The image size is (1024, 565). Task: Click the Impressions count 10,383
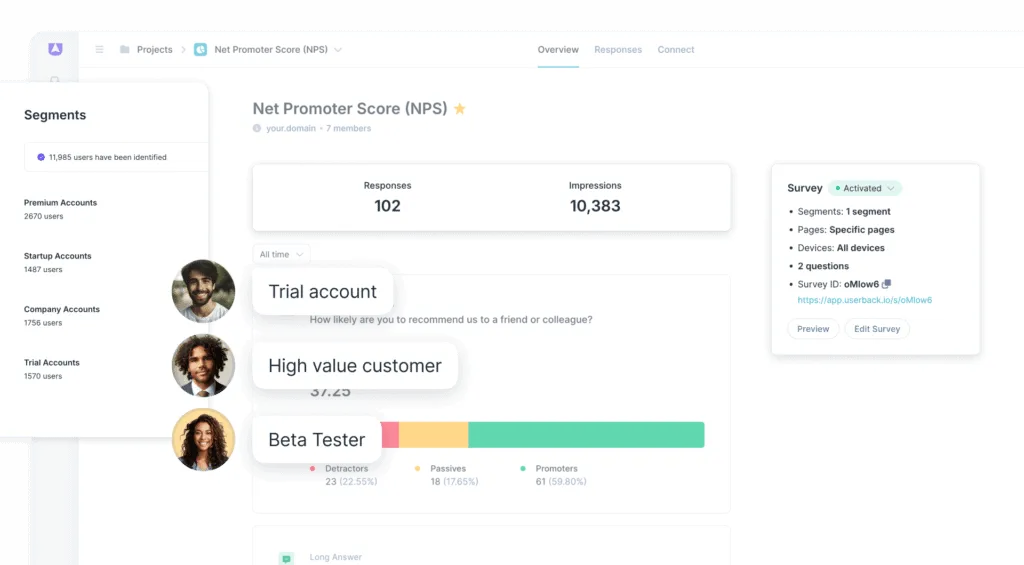(595, 206)
